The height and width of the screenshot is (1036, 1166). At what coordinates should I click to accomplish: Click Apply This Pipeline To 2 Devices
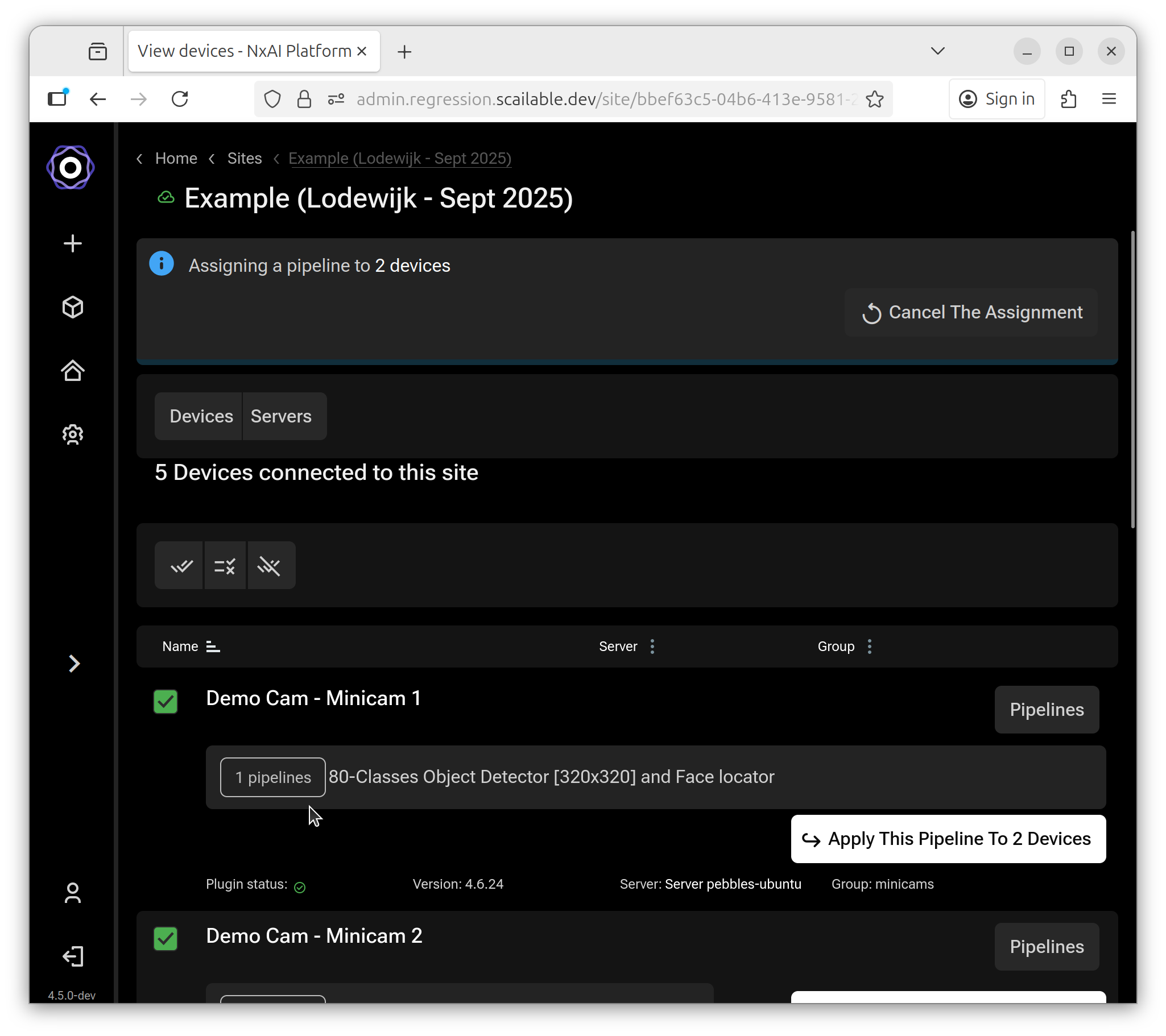pyautogui.click(x=948, y=839)
